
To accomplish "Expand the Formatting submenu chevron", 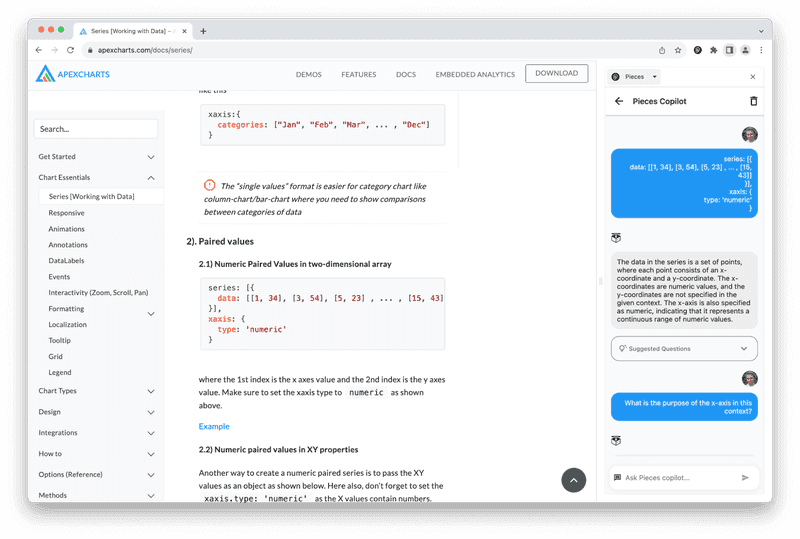I will pos(151,313).
